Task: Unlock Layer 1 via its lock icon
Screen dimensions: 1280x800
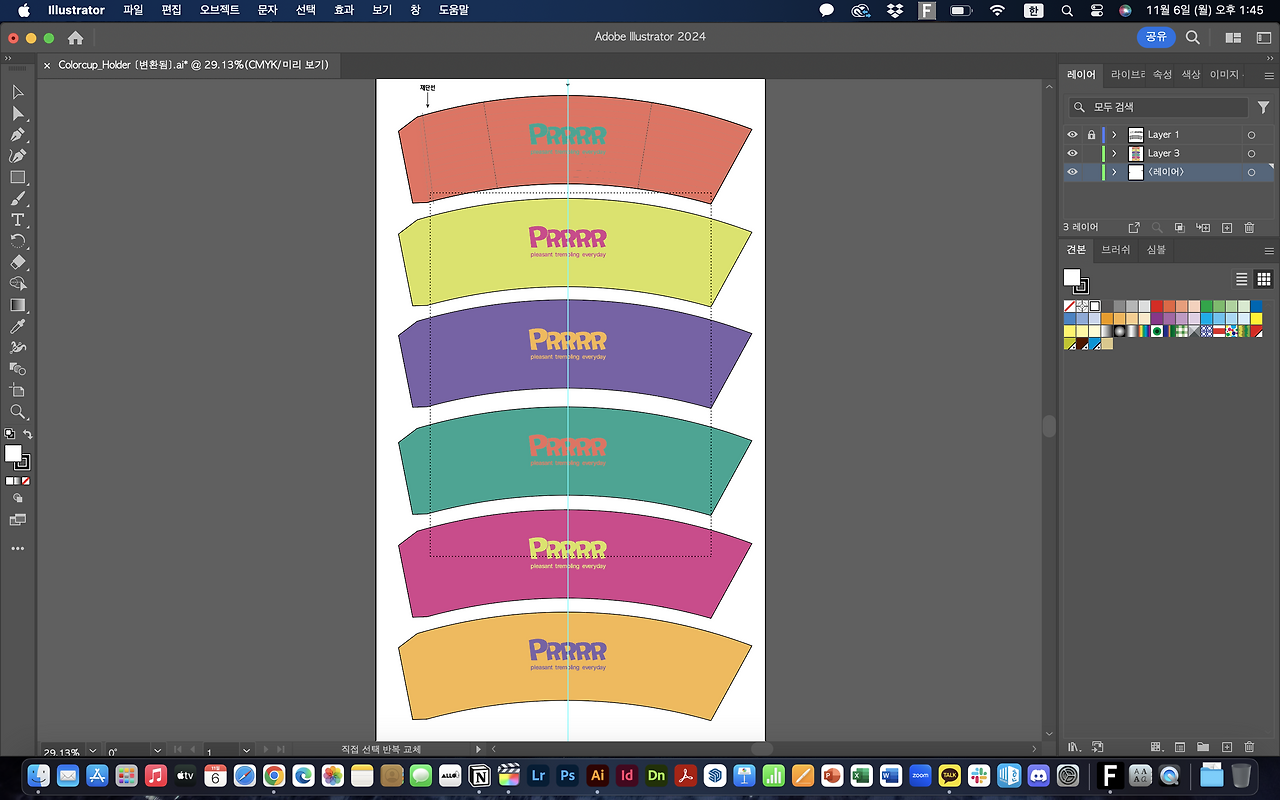Action: (1091, 135)
